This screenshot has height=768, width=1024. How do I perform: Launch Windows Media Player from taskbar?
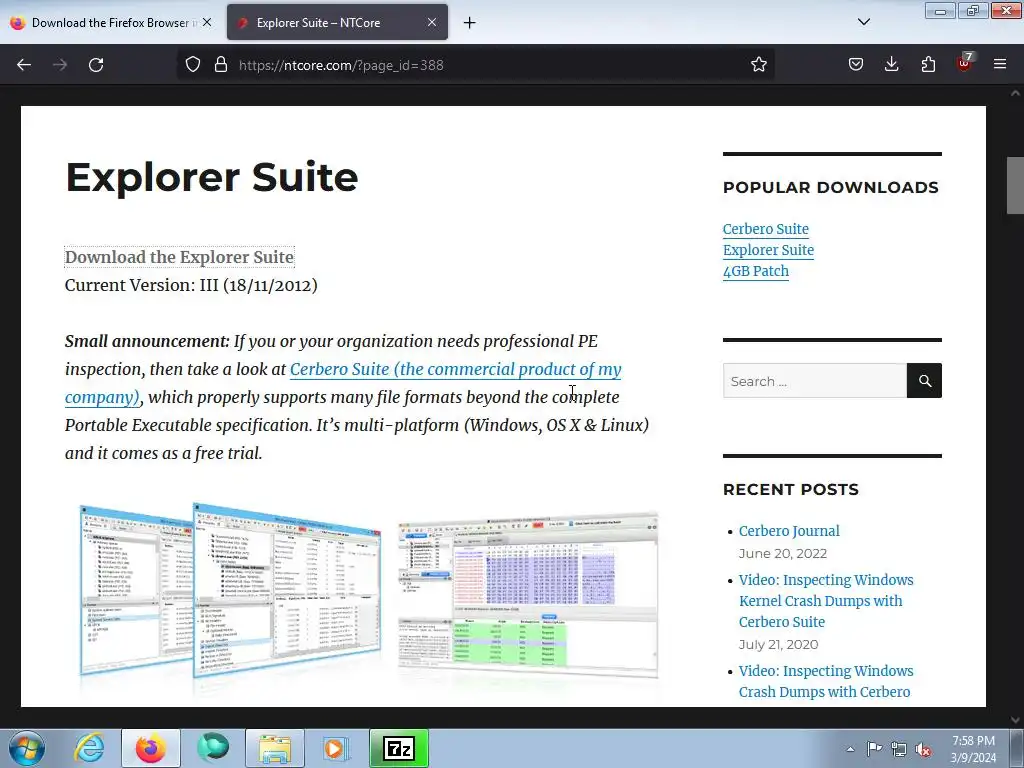336,748
